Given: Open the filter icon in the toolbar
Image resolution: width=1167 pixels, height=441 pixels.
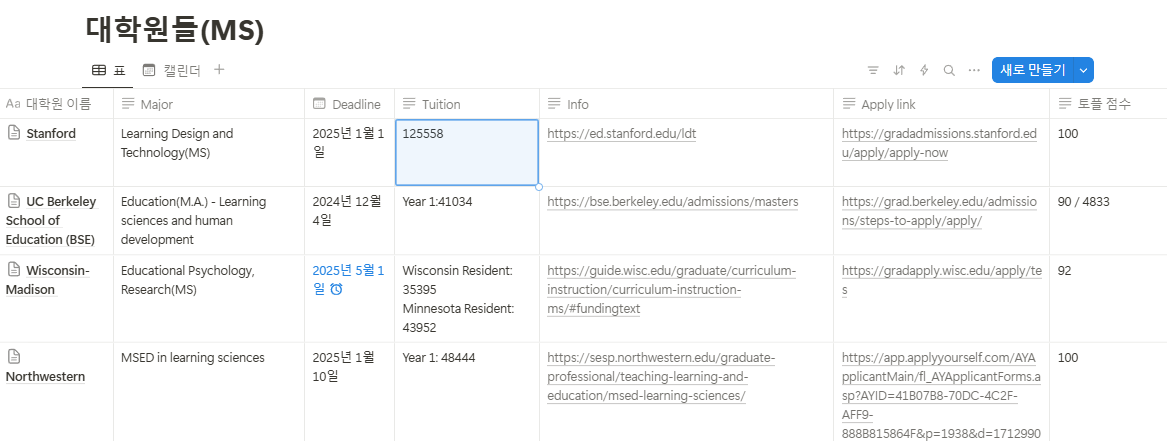Looking at the screenshot, I should click(873, 70).
